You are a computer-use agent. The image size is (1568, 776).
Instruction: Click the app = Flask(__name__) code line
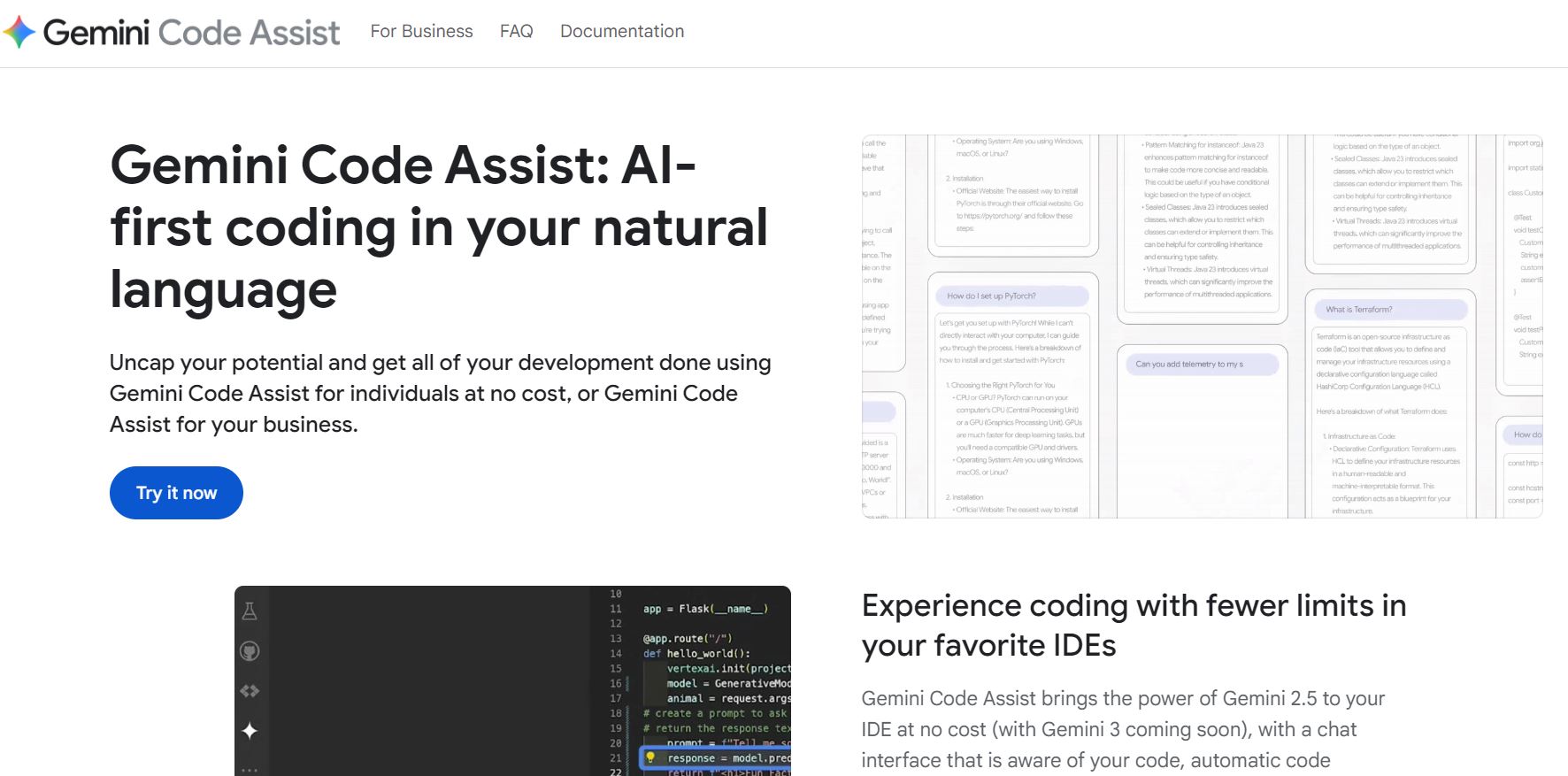point(704,609)
